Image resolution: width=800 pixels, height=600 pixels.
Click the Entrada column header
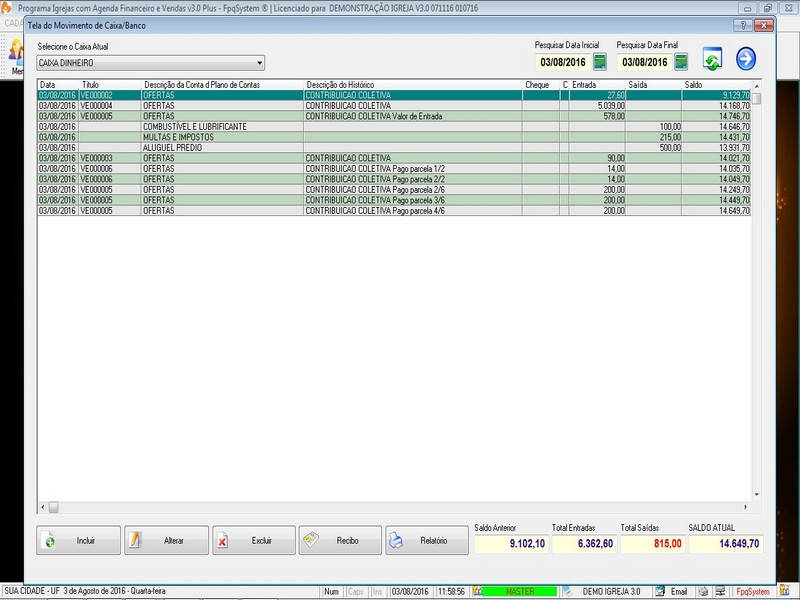597,85
